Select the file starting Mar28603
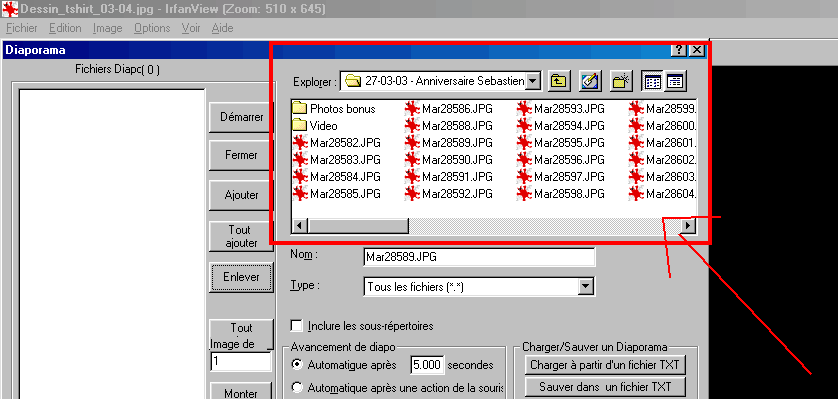838x399 pixels. tap(663, 177)
